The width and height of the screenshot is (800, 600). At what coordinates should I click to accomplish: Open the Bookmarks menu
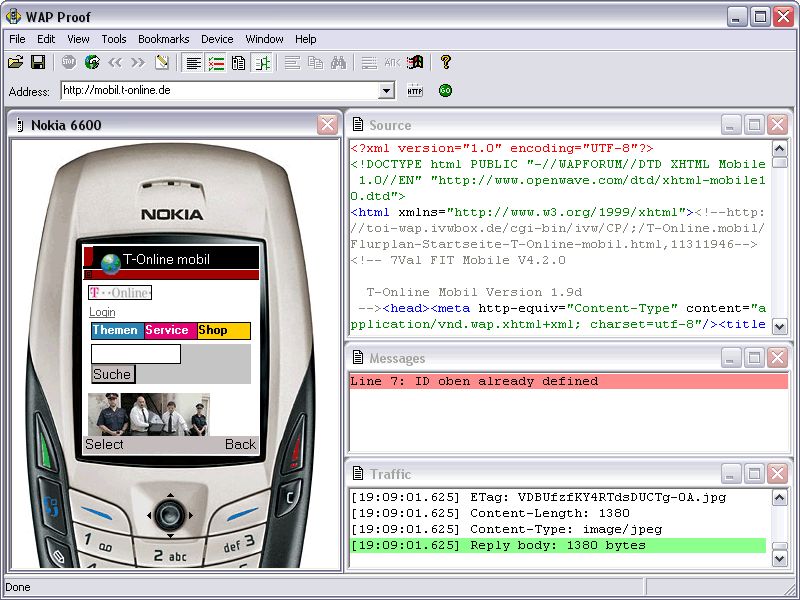(163, 39)
